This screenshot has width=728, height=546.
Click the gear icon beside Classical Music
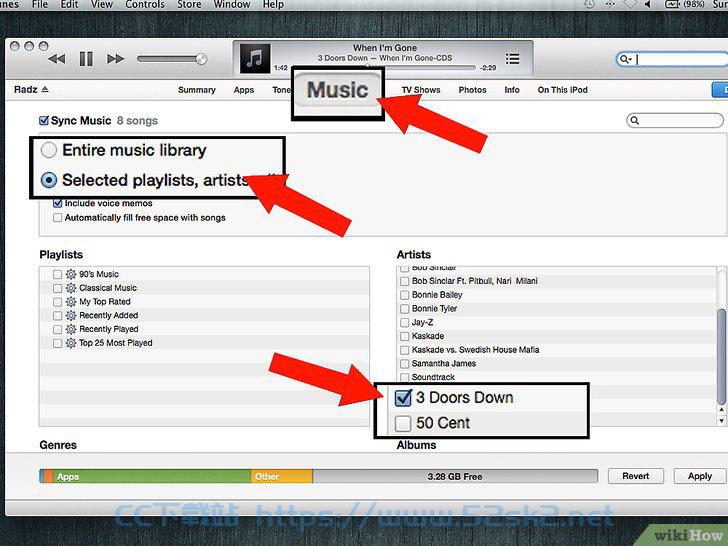click(71, 288)
